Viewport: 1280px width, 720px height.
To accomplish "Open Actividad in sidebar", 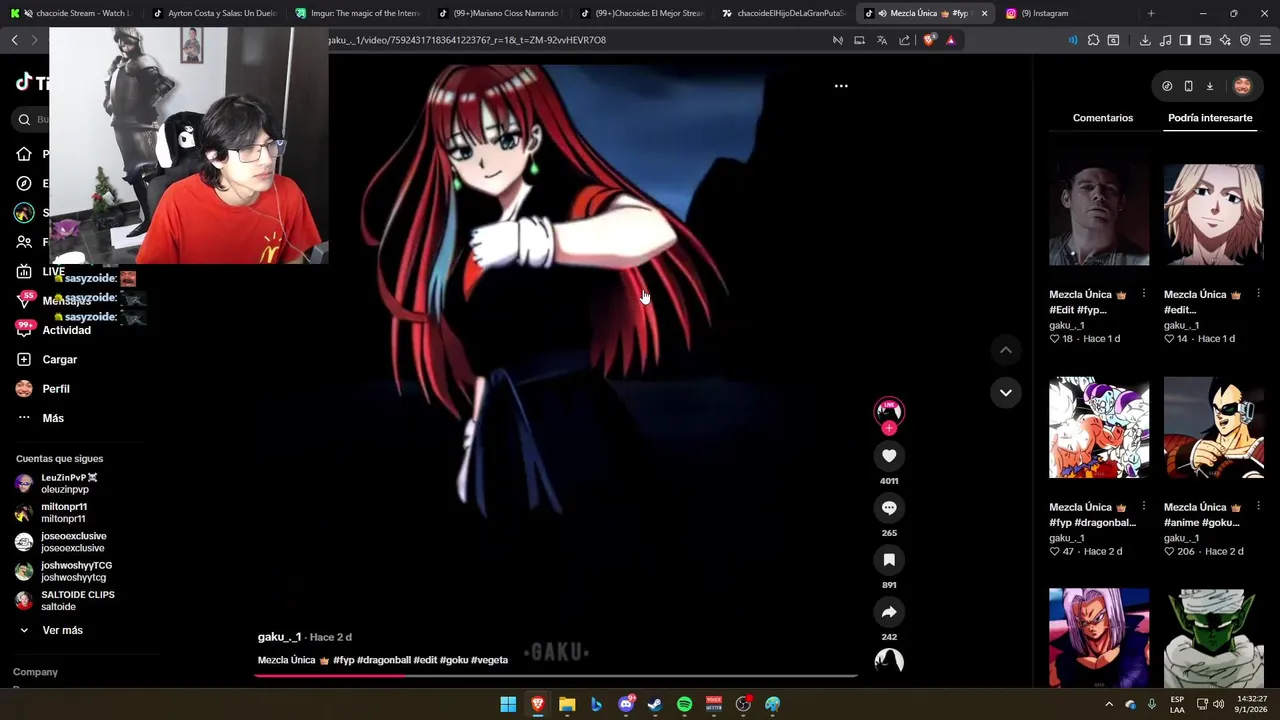I will (x=55, y=330).
